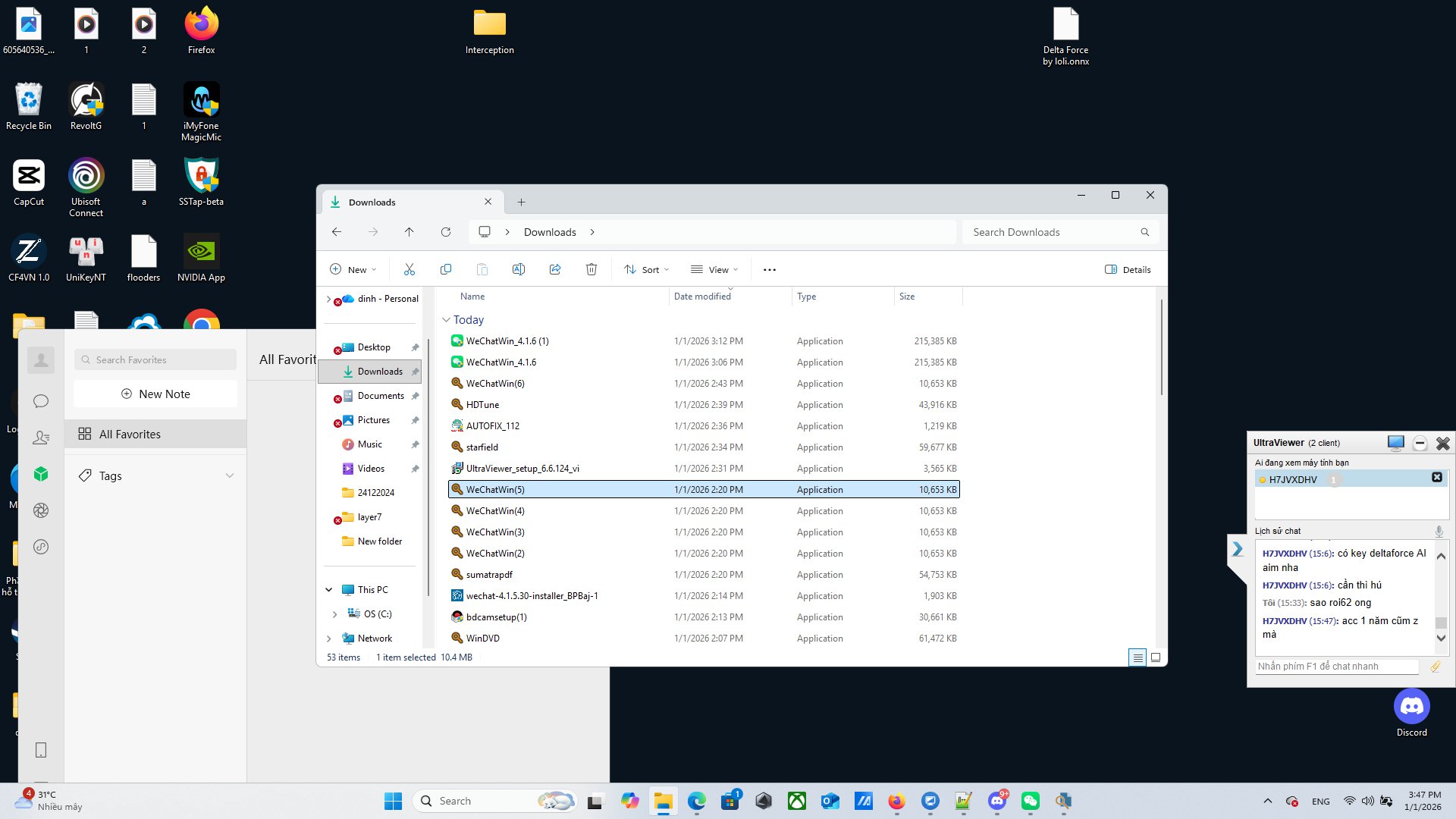Toggle the Details pane button
The width and height of the screenshot is (1456, 819).
(1128, 269)
